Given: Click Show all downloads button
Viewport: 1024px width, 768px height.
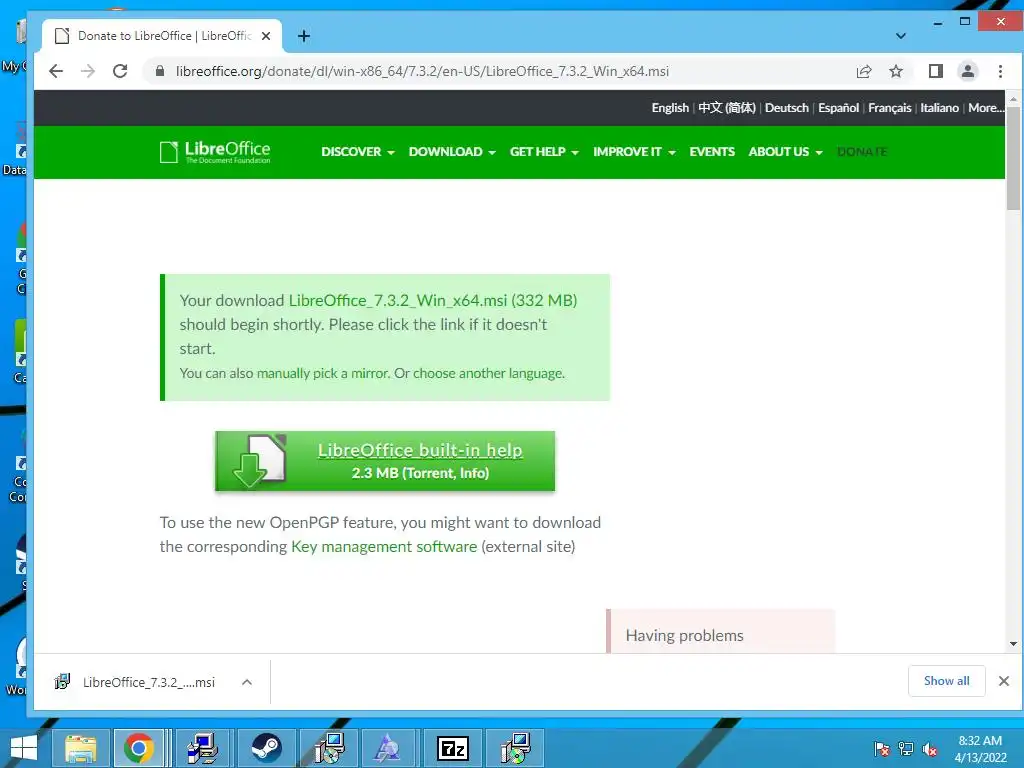Looking at the screenshot, I should coord(946,681).
